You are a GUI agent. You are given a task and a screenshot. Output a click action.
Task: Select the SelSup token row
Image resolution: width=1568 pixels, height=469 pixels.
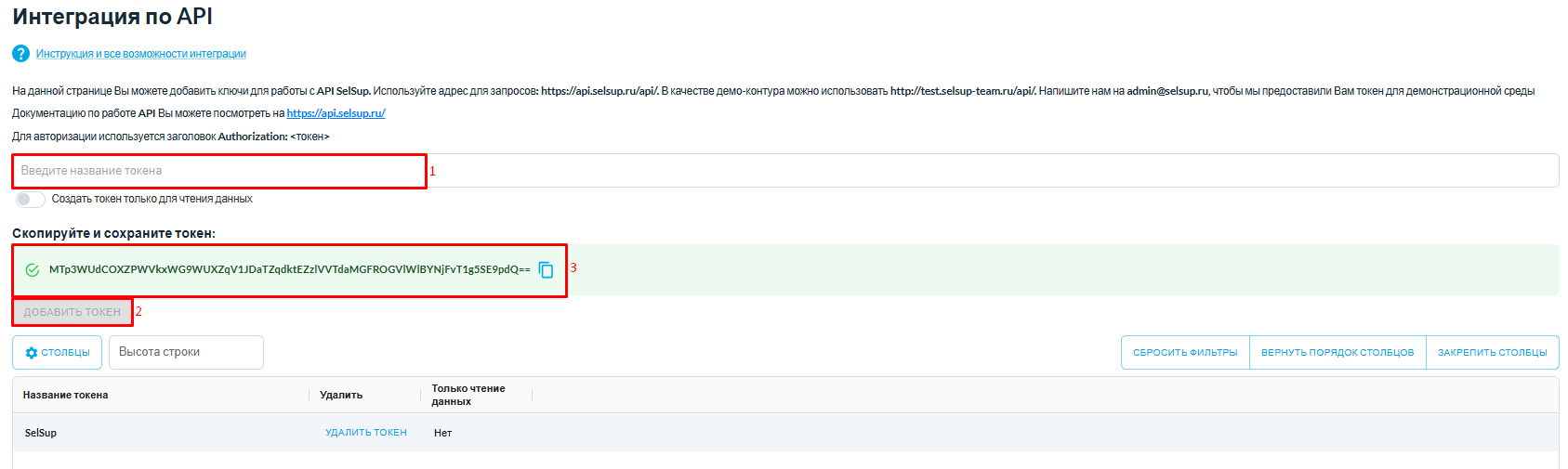[41, 433]
